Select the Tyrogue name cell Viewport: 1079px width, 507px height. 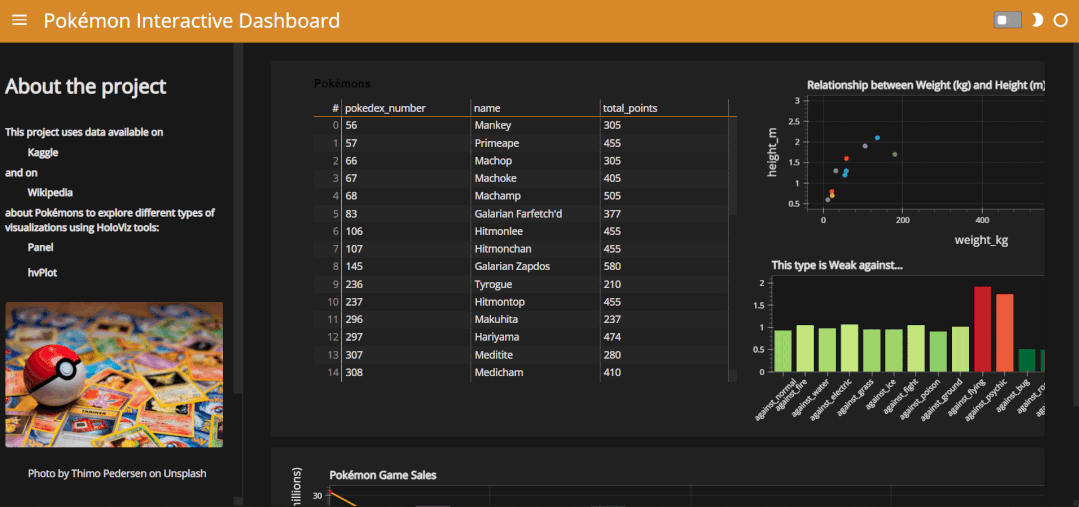535,284
